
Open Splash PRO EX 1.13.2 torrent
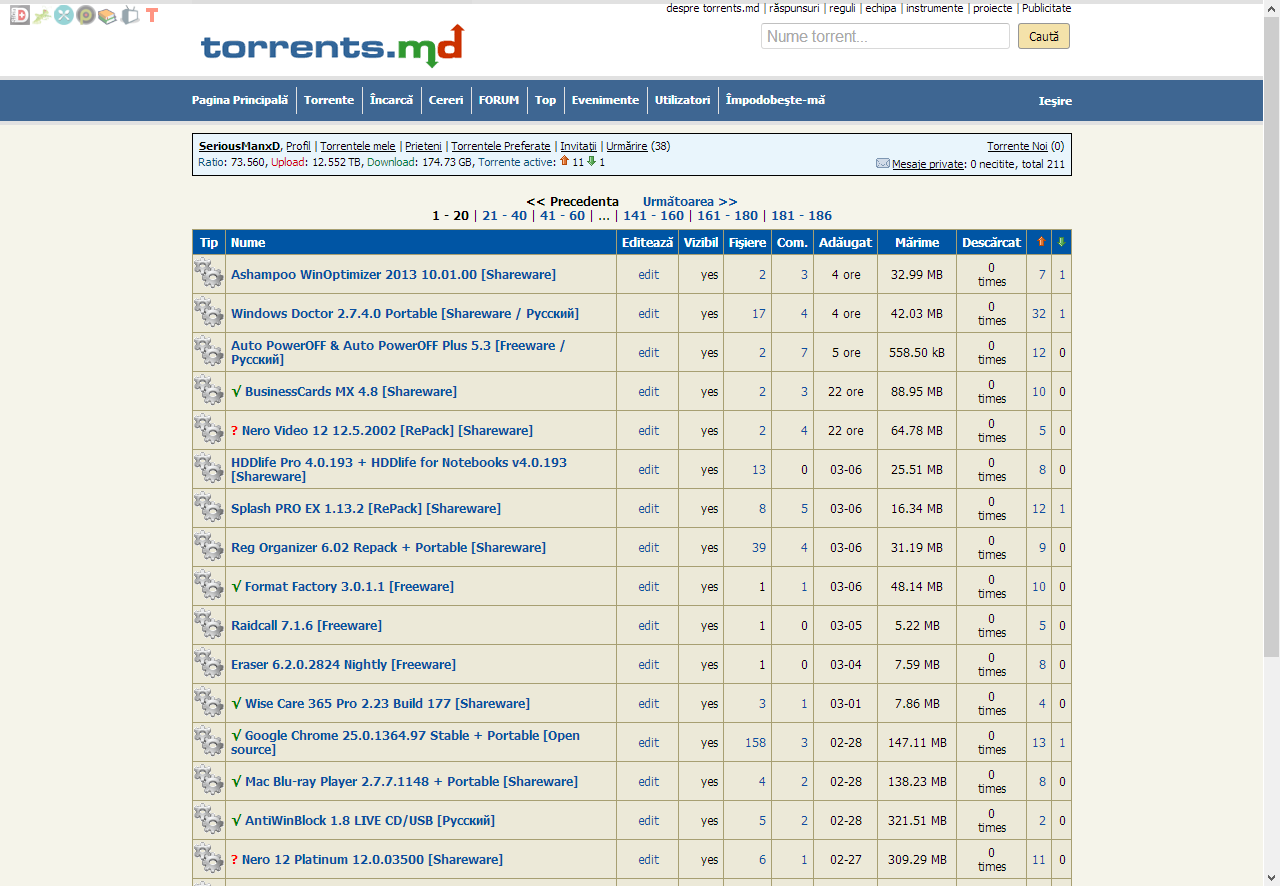[366, 508]
